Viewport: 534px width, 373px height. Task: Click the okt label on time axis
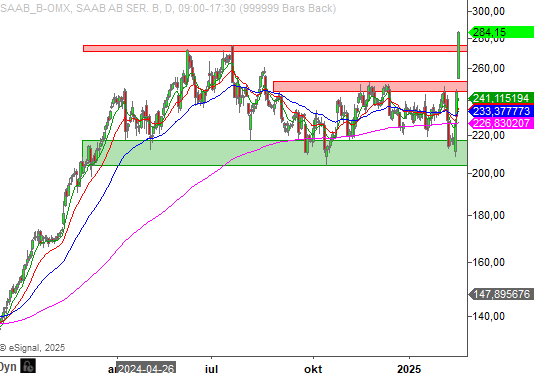313,369
